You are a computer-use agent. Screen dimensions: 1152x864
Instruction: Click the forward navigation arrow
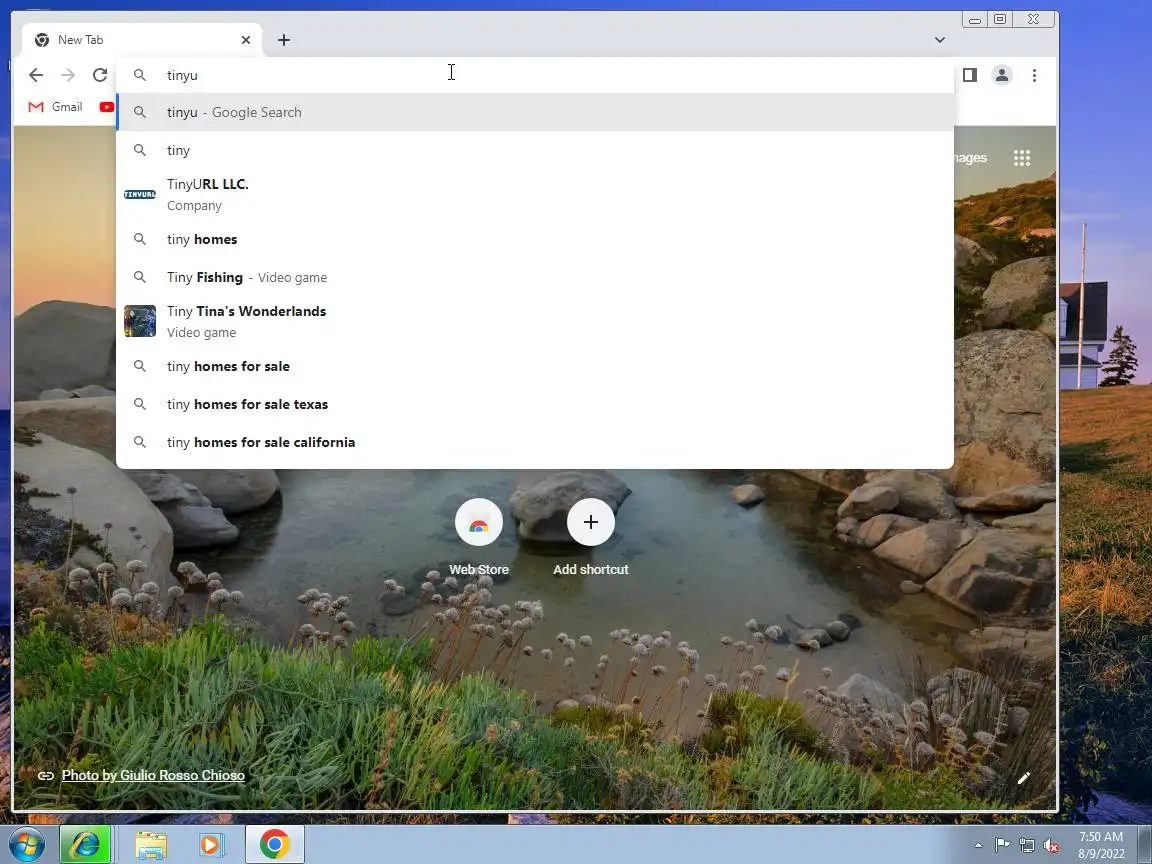point(68,75)
